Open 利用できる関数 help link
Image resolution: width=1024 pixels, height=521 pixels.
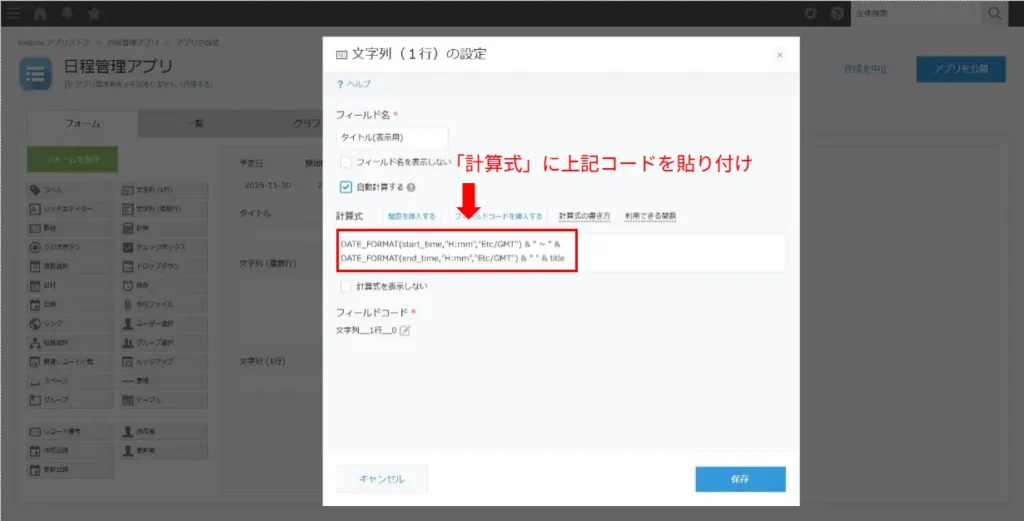tap(650, 216)
